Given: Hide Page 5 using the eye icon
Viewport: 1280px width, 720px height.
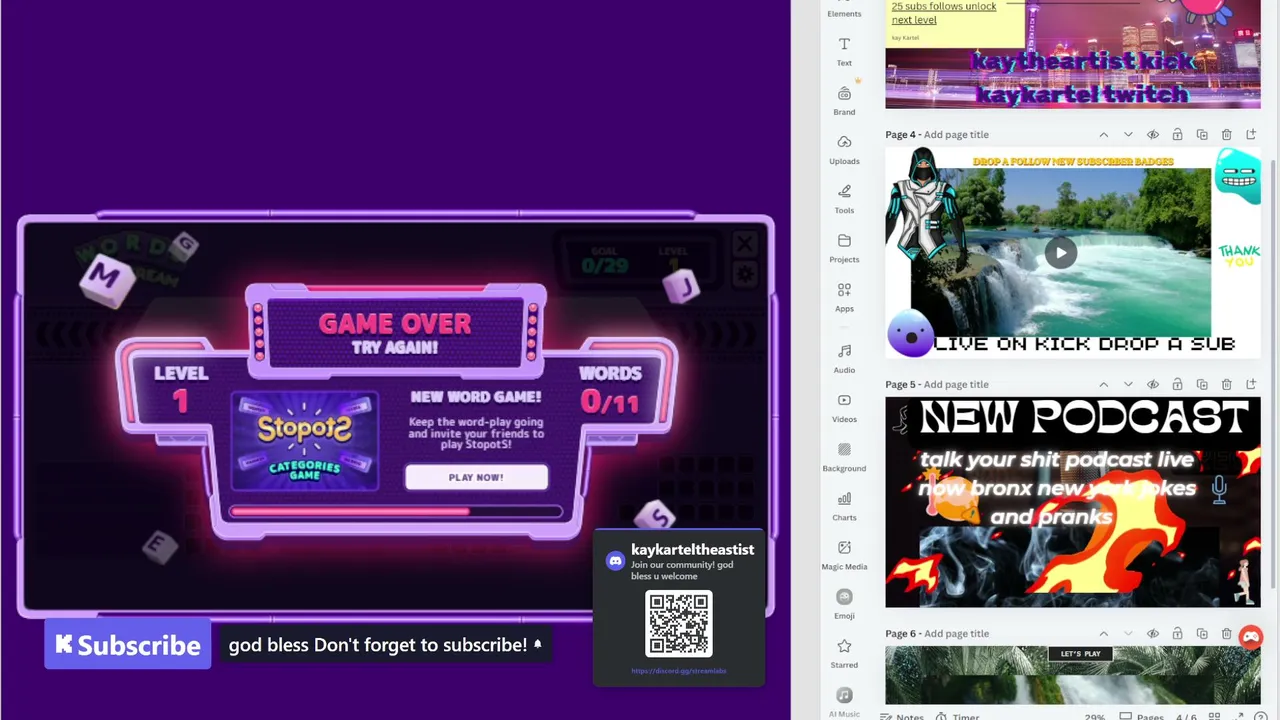Looking at the screenshot, I should point(1153,384).
